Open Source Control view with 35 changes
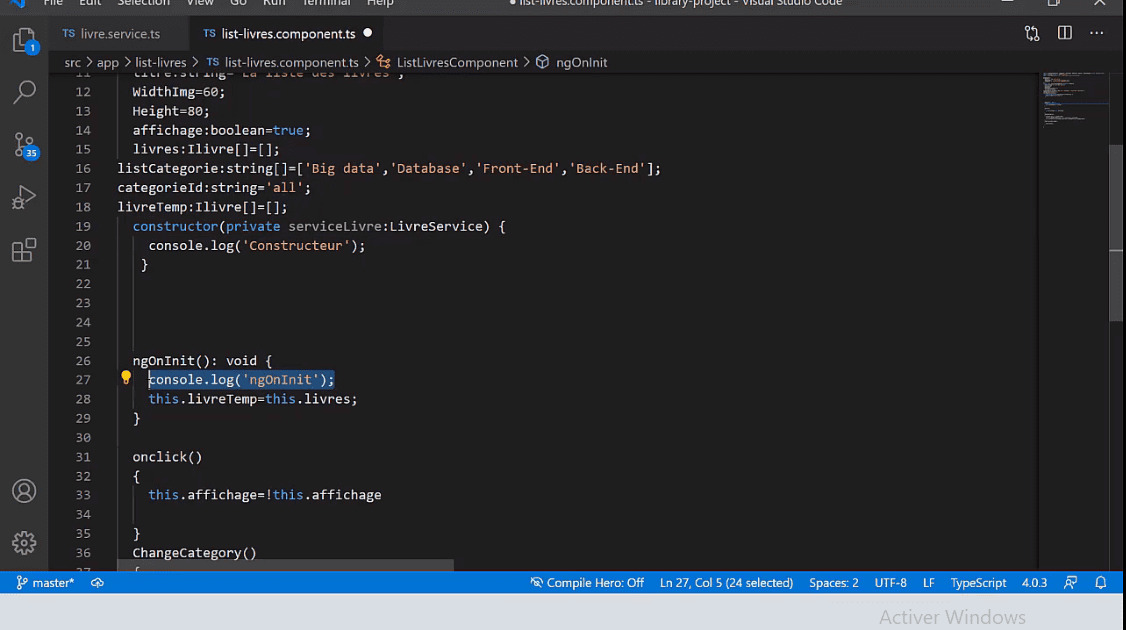The height and width of the screenshot is (630, 1126). tap(24, 145)
